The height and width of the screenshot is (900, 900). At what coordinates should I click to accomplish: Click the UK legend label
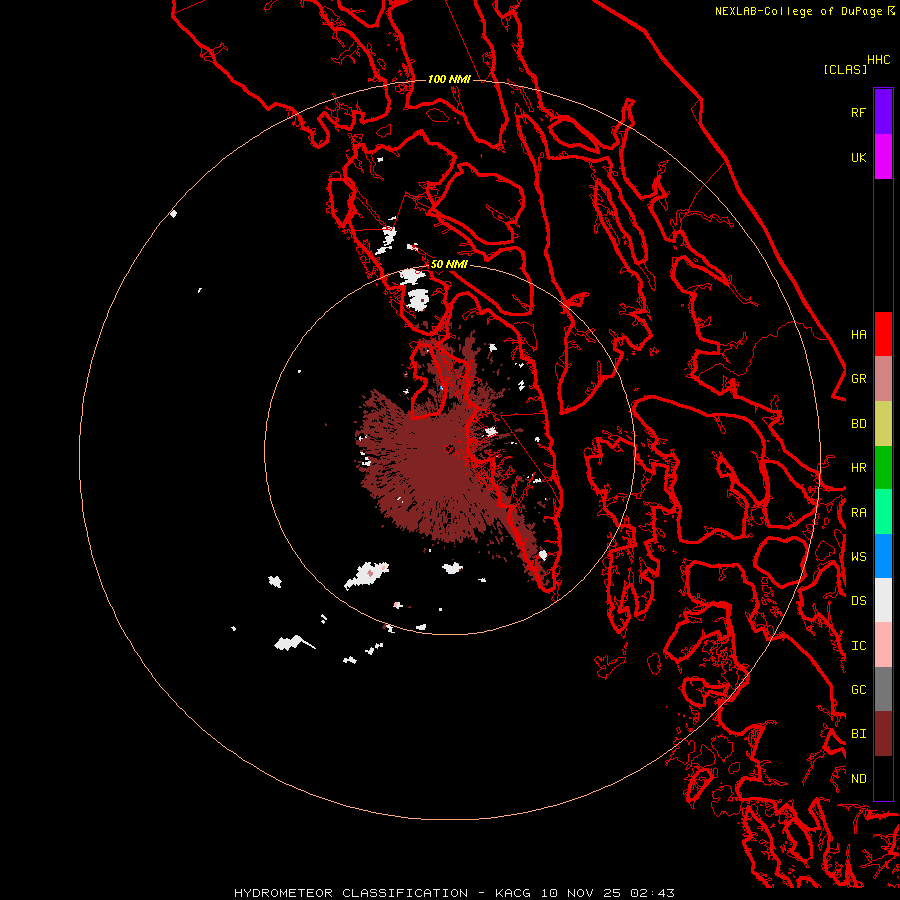(858, 157)
